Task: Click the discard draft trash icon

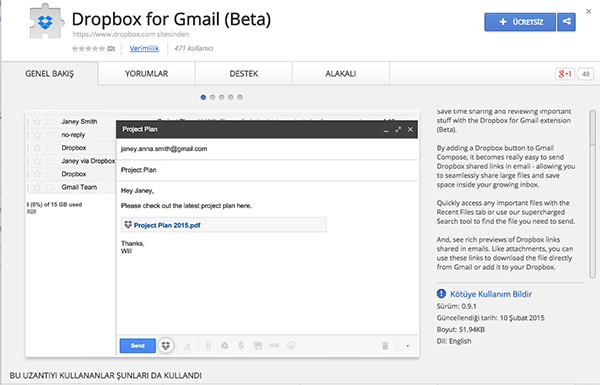Action: click(x=385, y=346)
